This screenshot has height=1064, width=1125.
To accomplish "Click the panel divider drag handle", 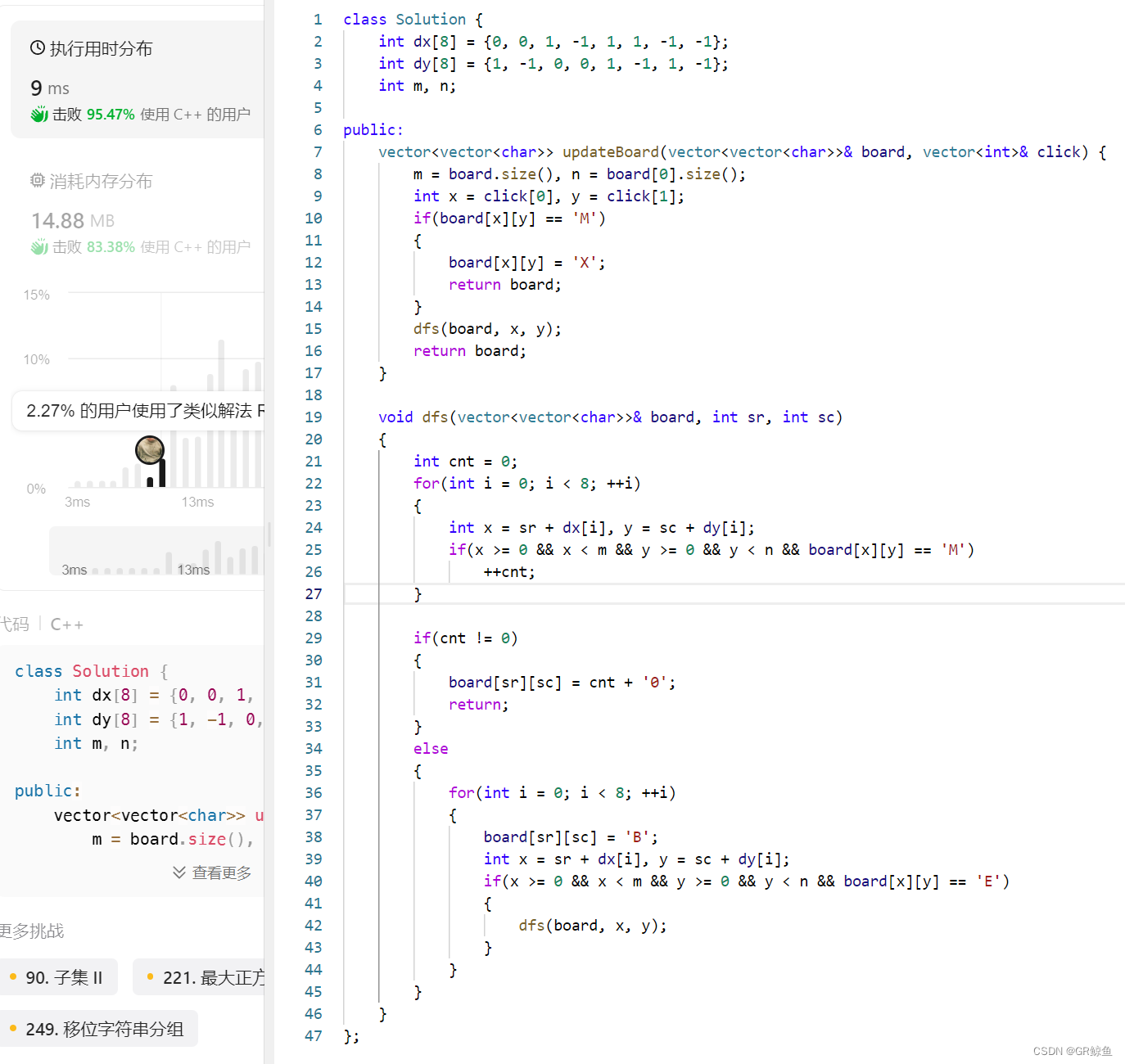I will pos(269,535).
